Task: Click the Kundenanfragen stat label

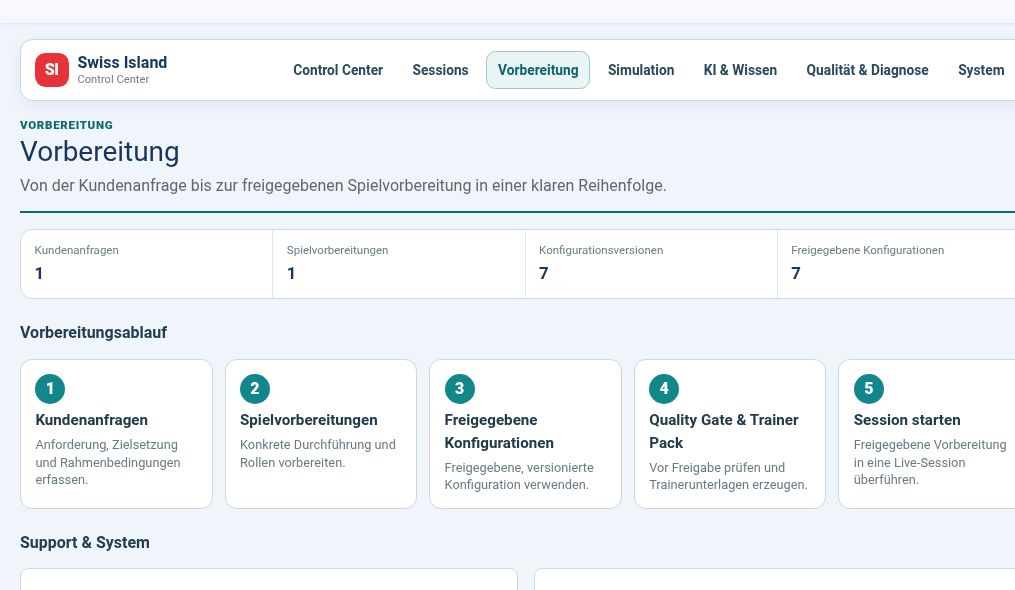Action: tap(76, 250)
